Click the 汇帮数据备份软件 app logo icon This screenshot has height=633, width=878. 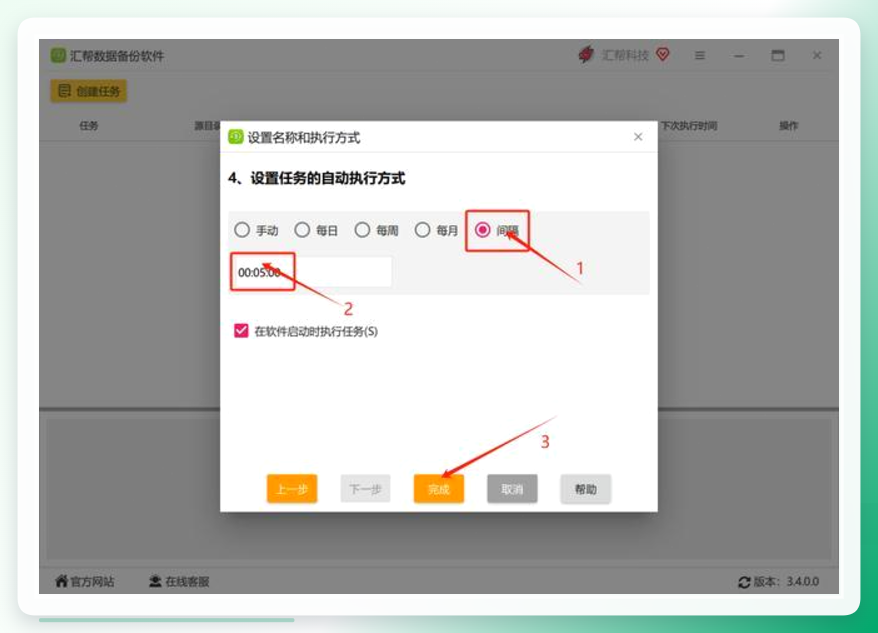[58, 55]
